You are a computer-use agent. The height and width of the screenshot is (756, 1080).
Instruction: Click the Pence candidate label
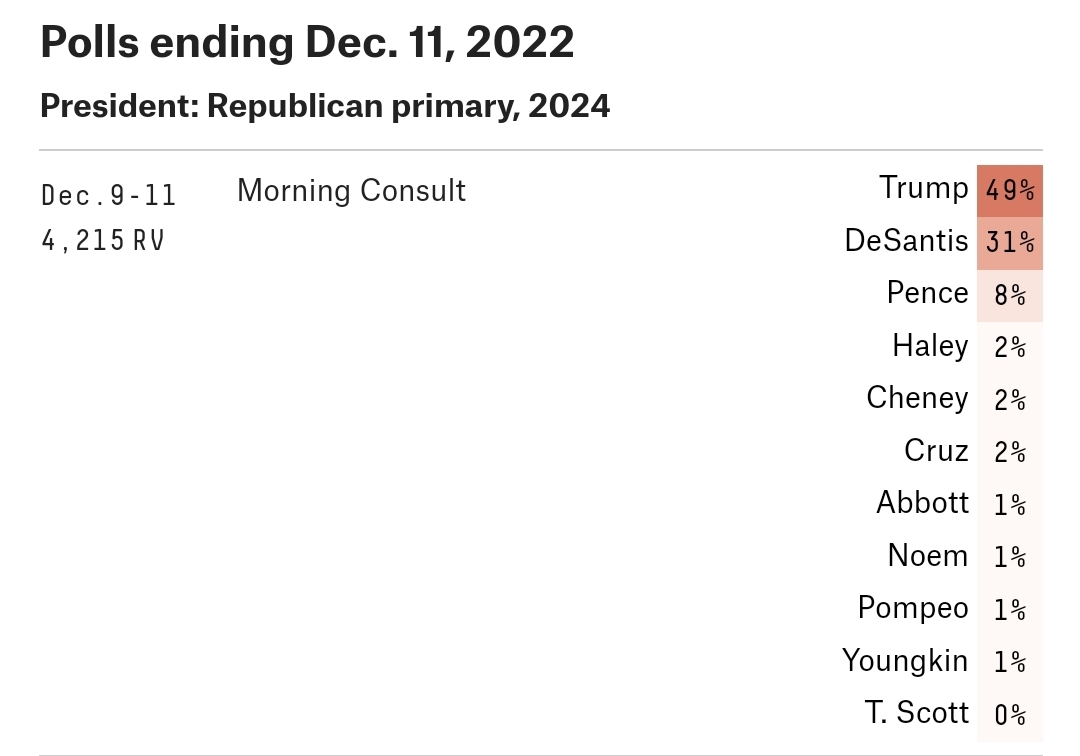(927, 293)
